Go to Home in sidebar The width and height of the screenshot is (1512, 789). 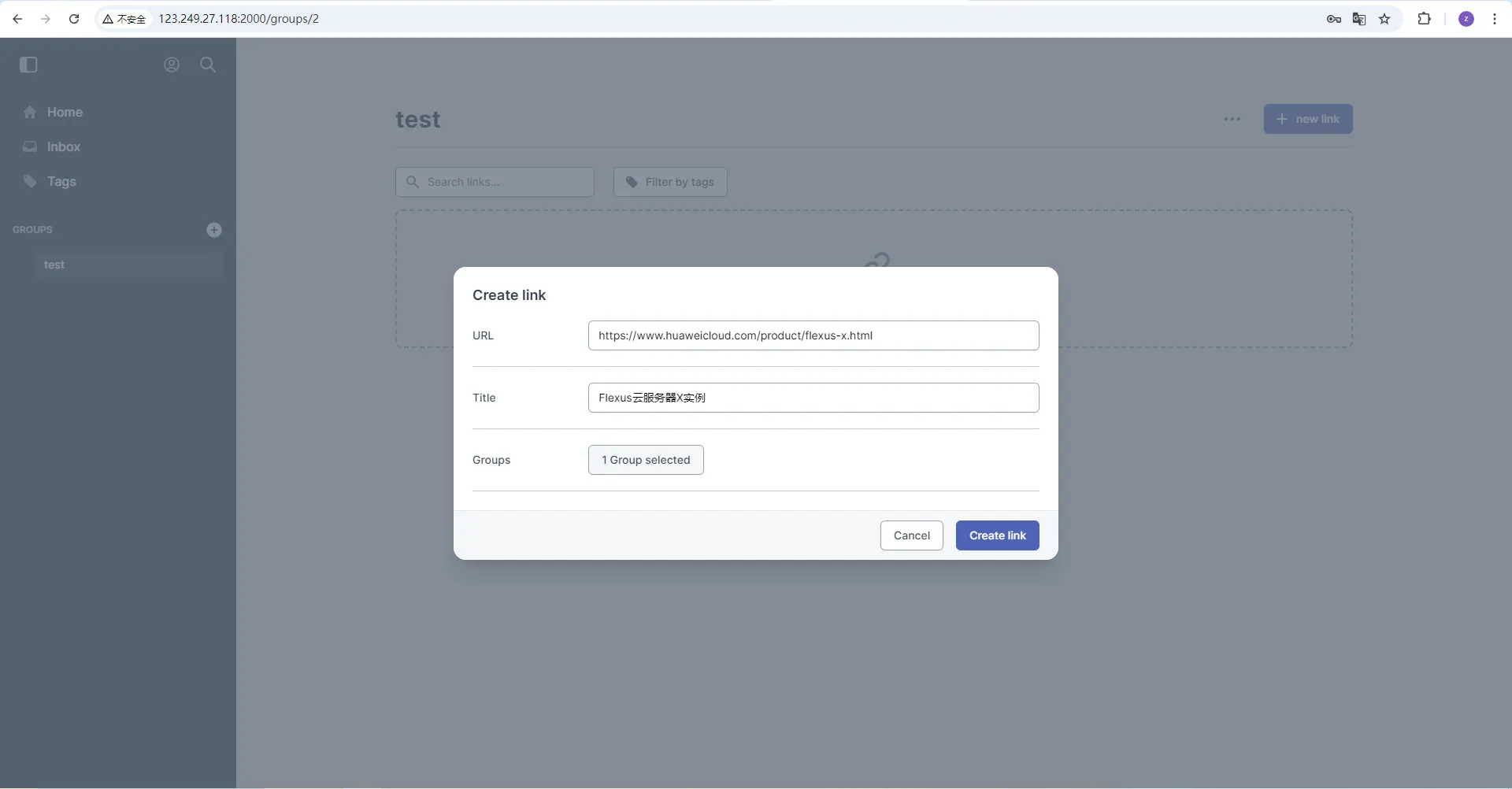pos(64,112)
